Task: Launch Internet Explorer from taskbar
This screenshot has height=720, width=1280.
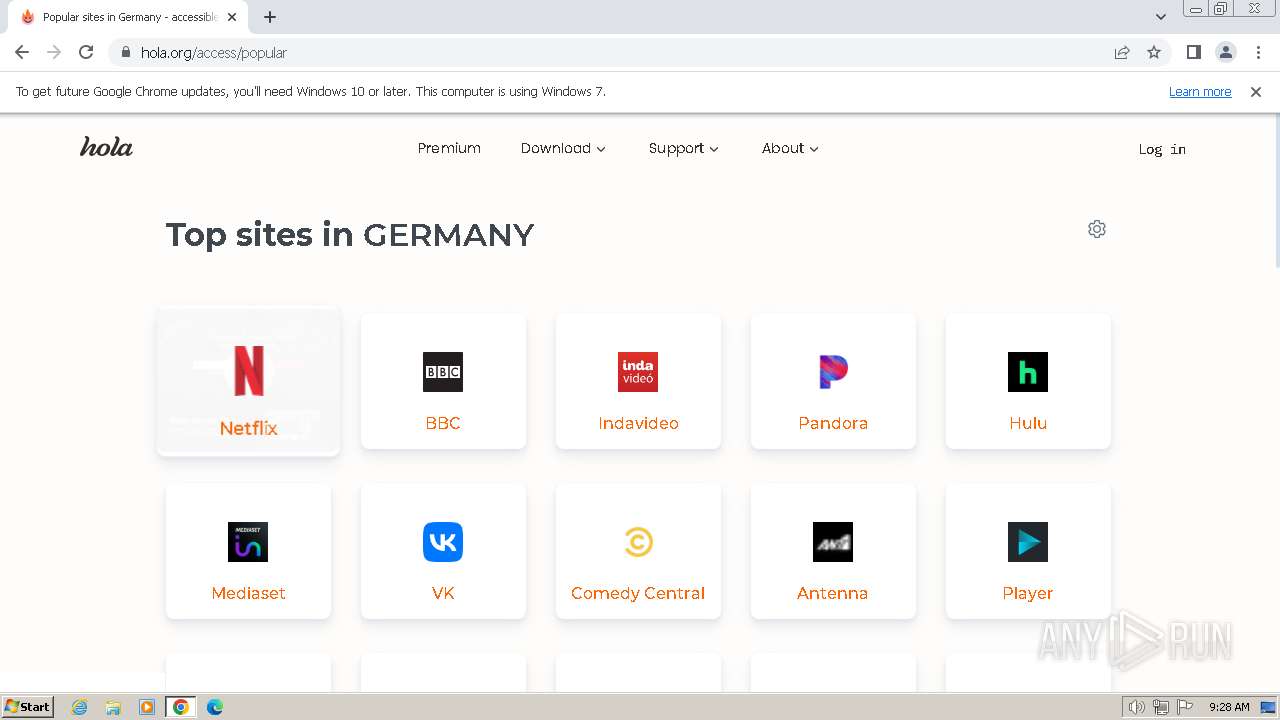Action: [x=80, y=707]
